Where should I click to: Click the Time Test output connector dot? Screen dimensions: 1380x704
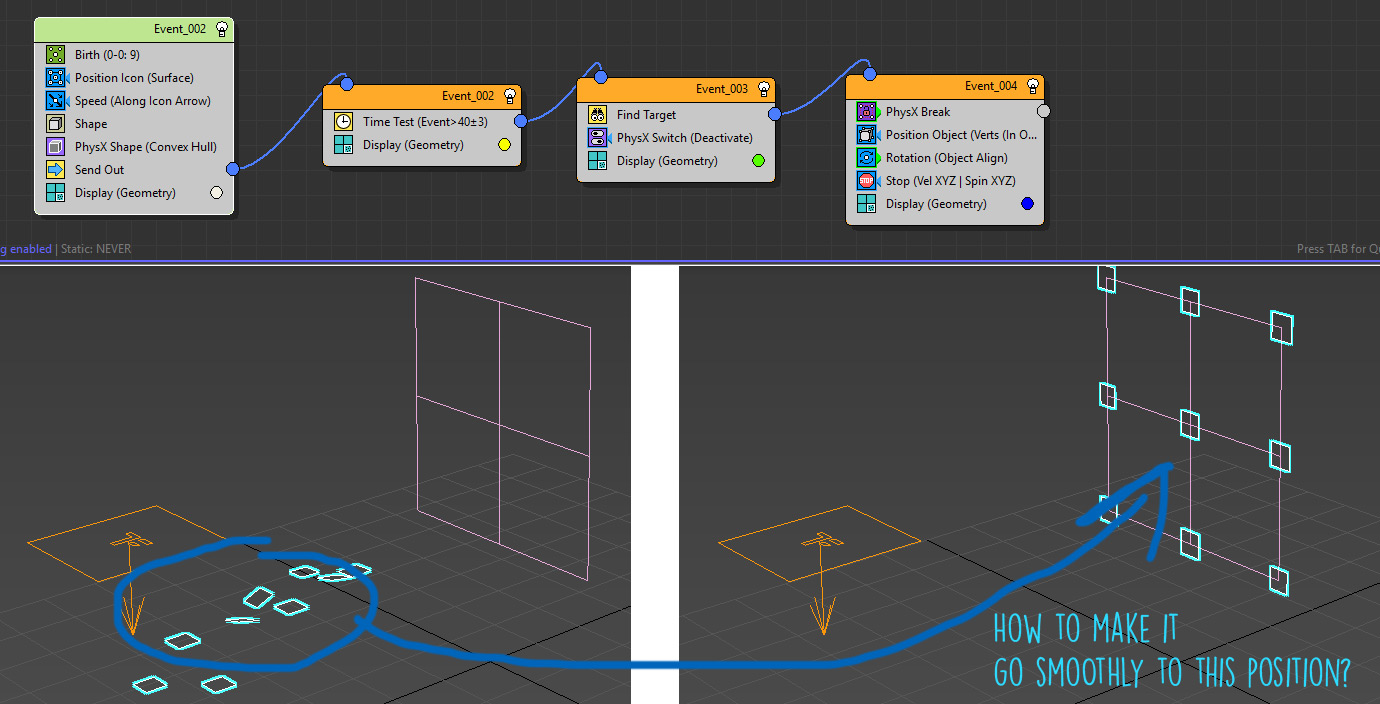coord(521,122)
